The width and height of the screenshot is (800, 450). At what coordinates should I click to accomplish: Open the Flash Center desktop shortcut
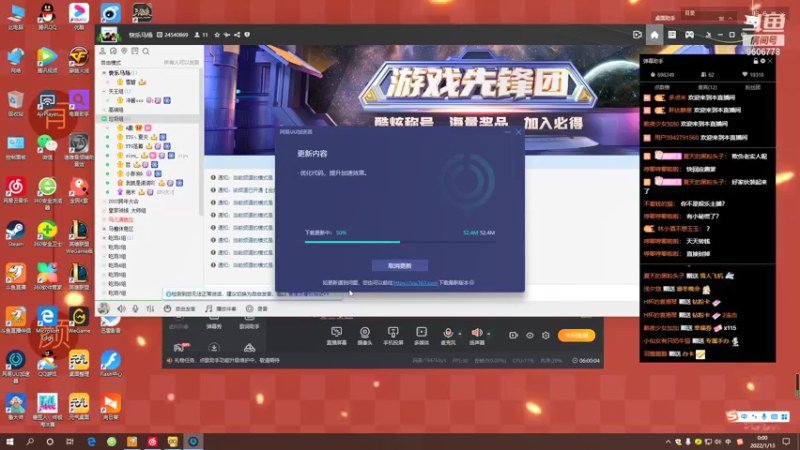click(110, 363)
